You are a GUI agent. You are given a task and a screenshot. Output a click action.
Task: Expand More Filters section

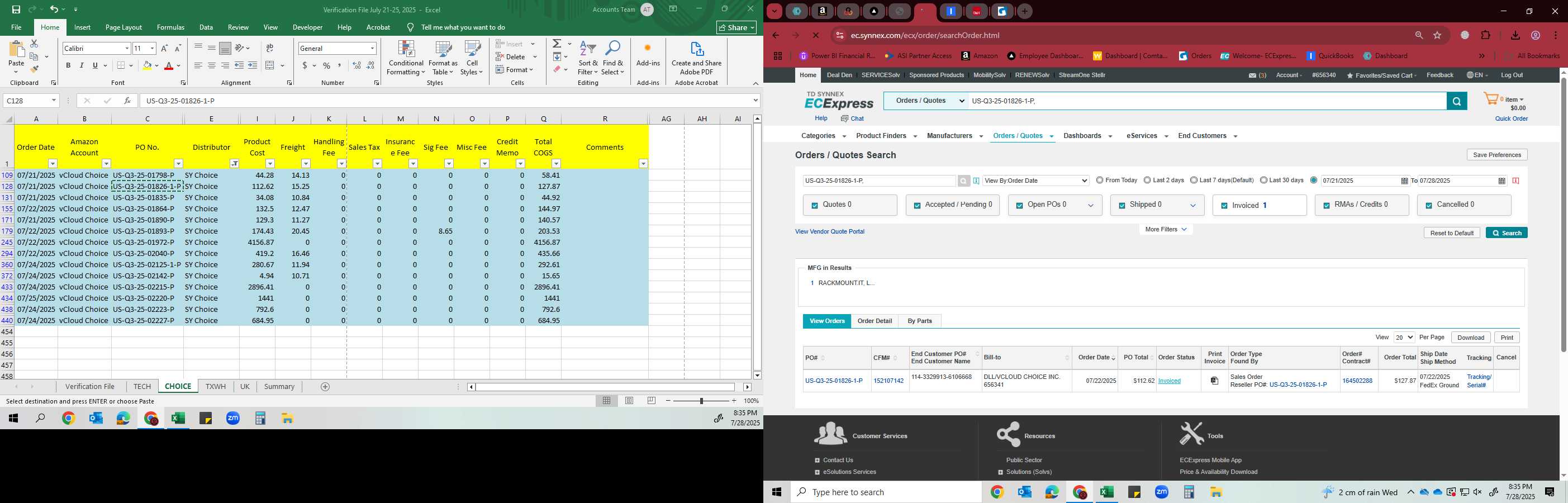(x=1166, y=230)
